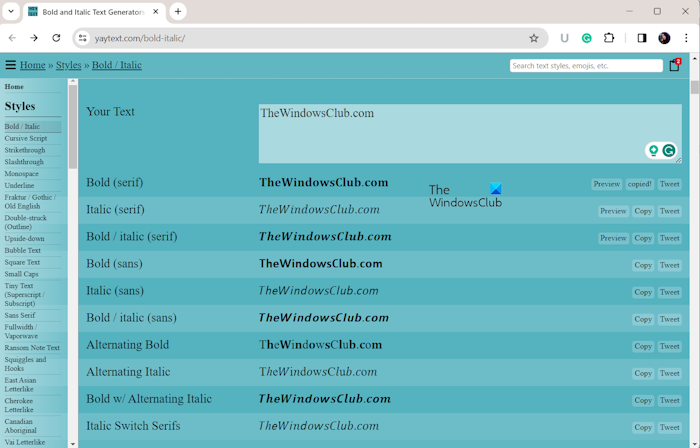This screenshot has width=700, height=448.
Task: Open Fraktur / Gothic / Old English
Action: [x=30, y=202]
